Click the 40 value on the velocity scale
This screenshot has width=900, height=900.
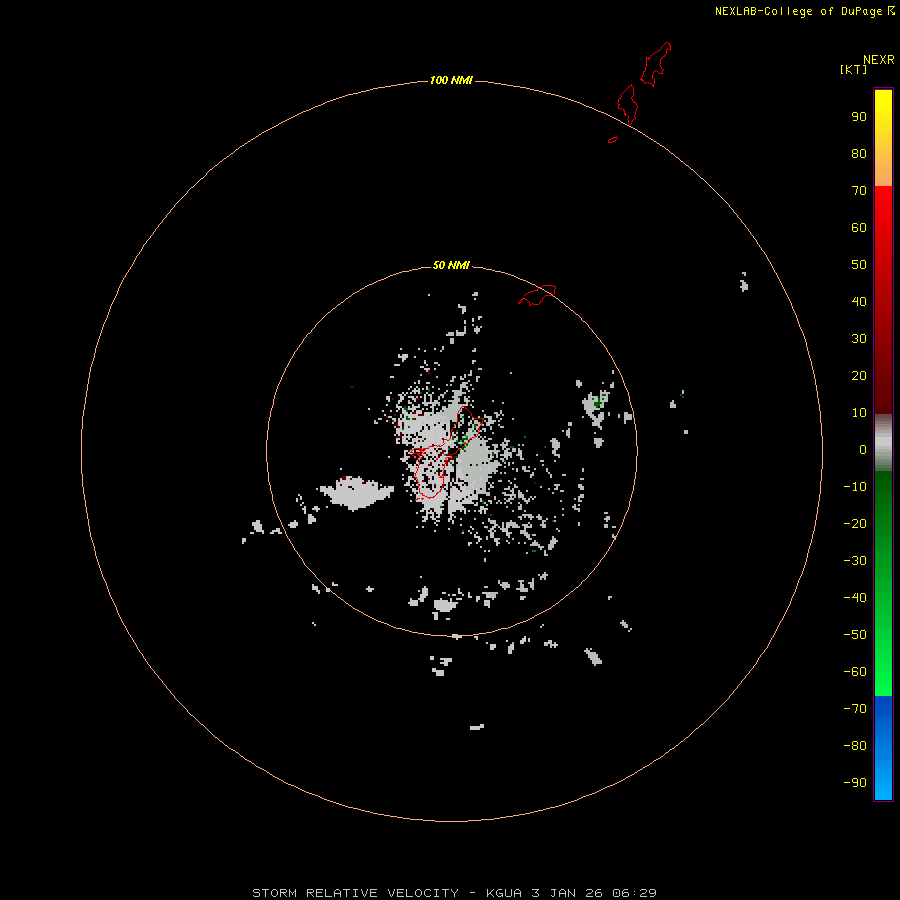(x=859, y=301)
